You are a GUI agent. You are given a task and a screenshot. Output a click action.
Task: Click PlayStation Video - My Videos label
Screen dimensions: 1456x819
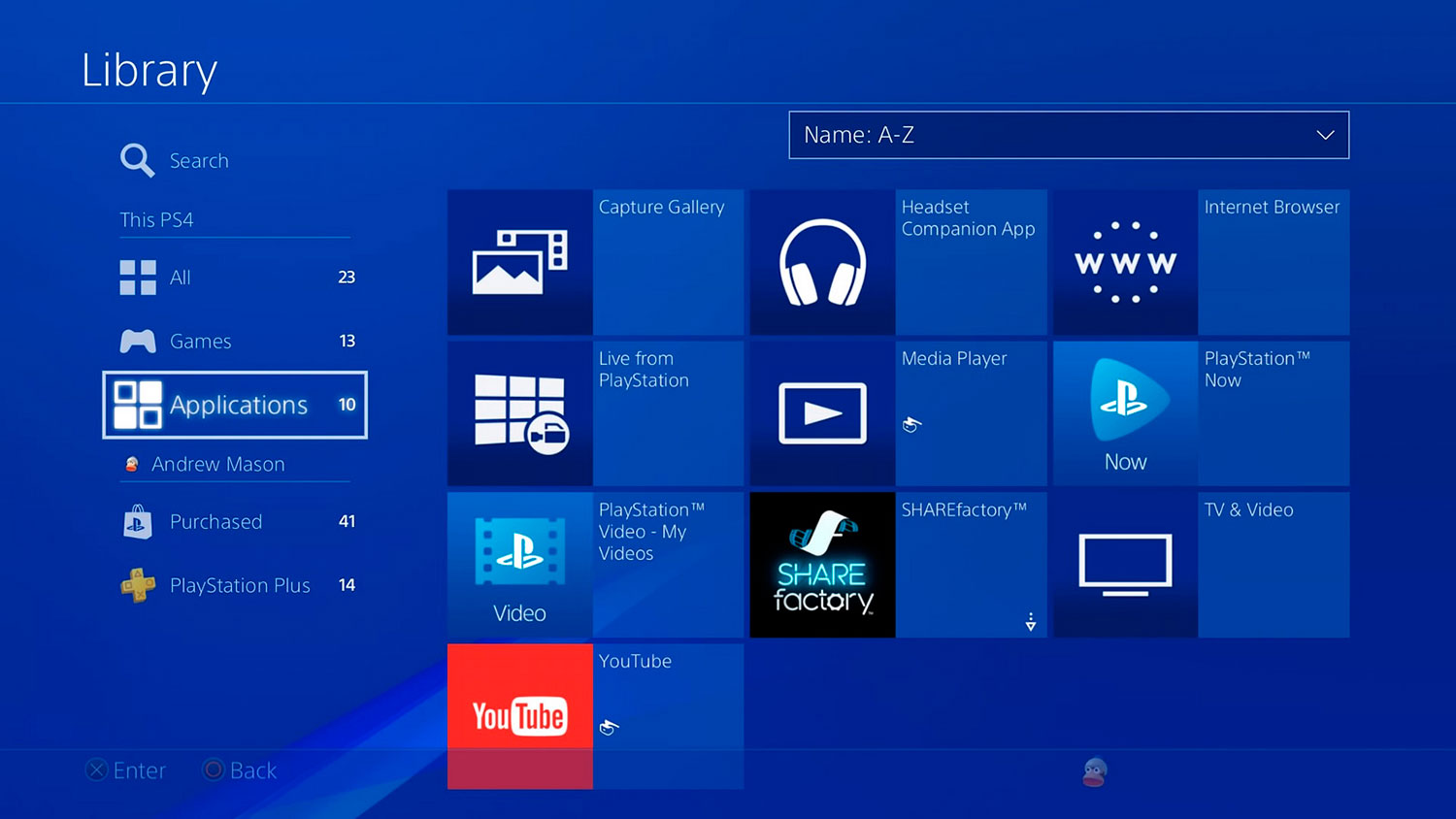pos(651,532)
